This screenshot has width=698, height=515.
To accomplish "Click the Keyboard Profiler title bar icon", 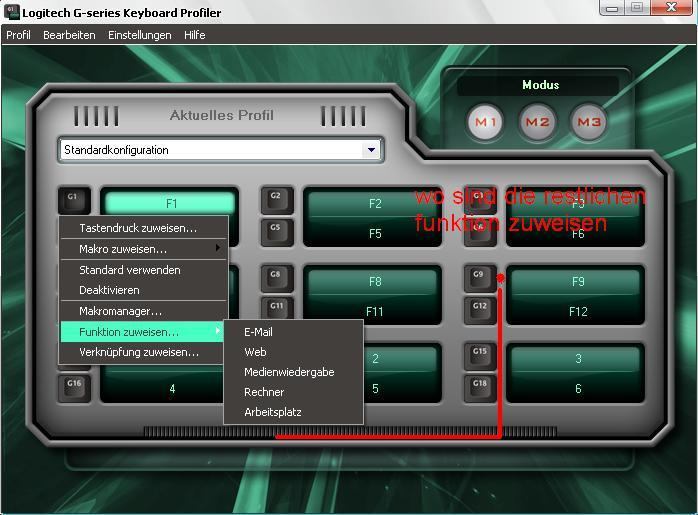I will (x=12, y=12).
